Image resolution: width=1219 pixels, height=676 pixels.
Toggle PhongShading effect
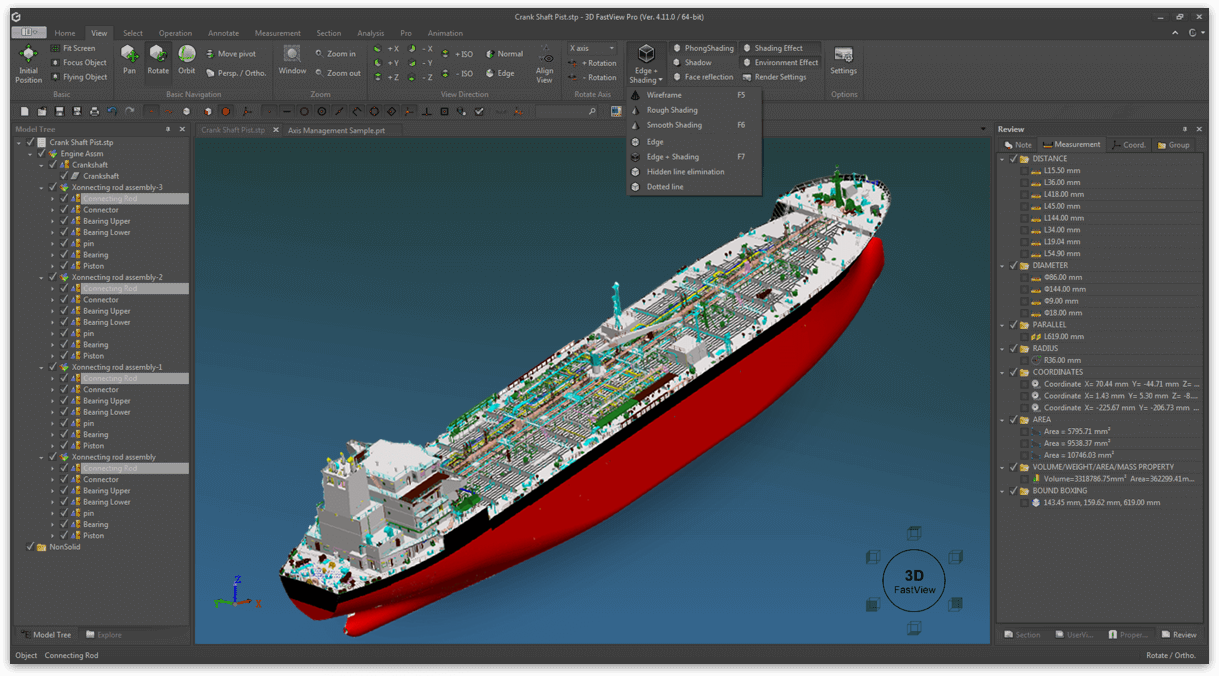pos(703,48)
